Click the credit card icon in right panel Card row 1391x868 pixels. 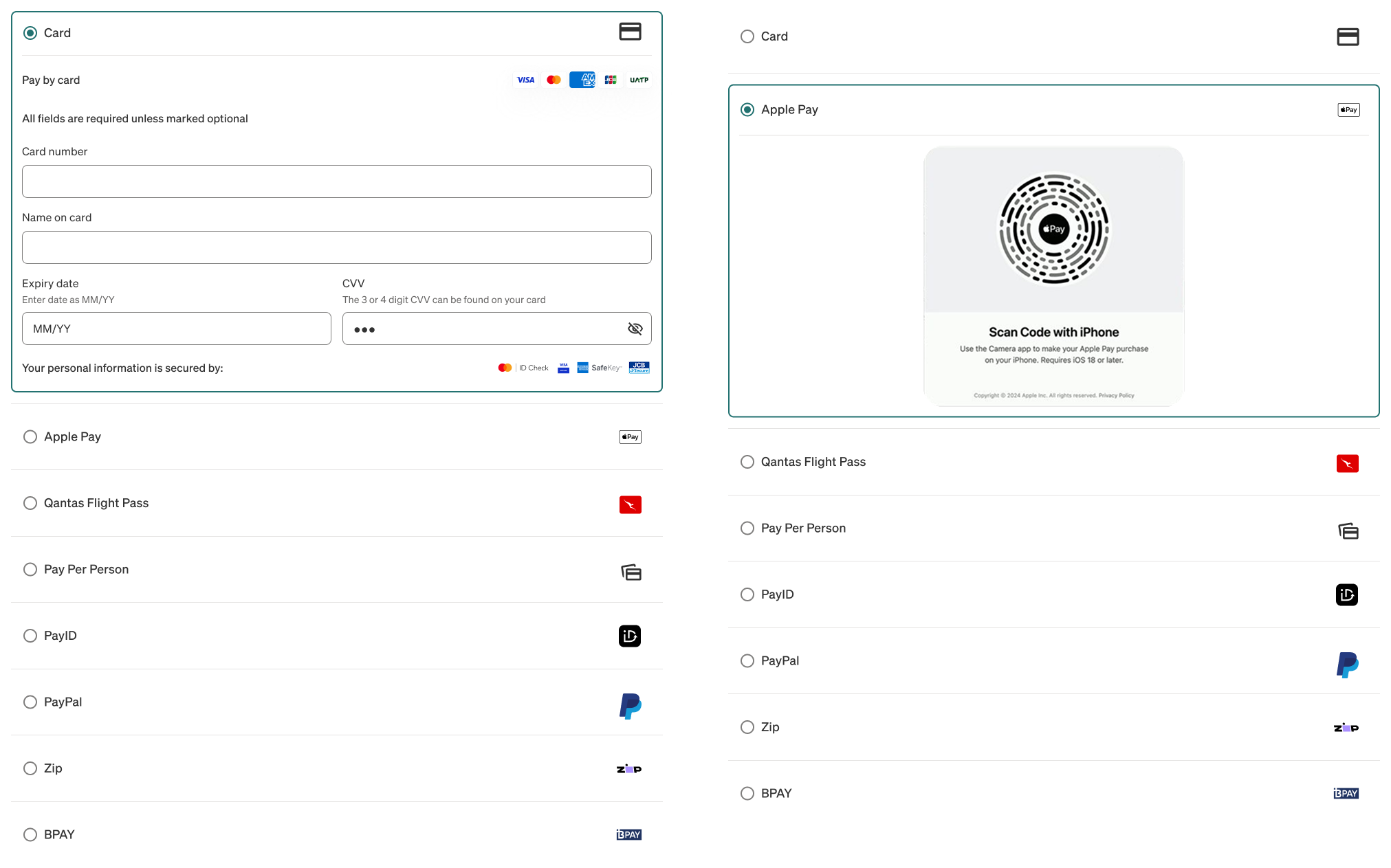coord(1348,36)
